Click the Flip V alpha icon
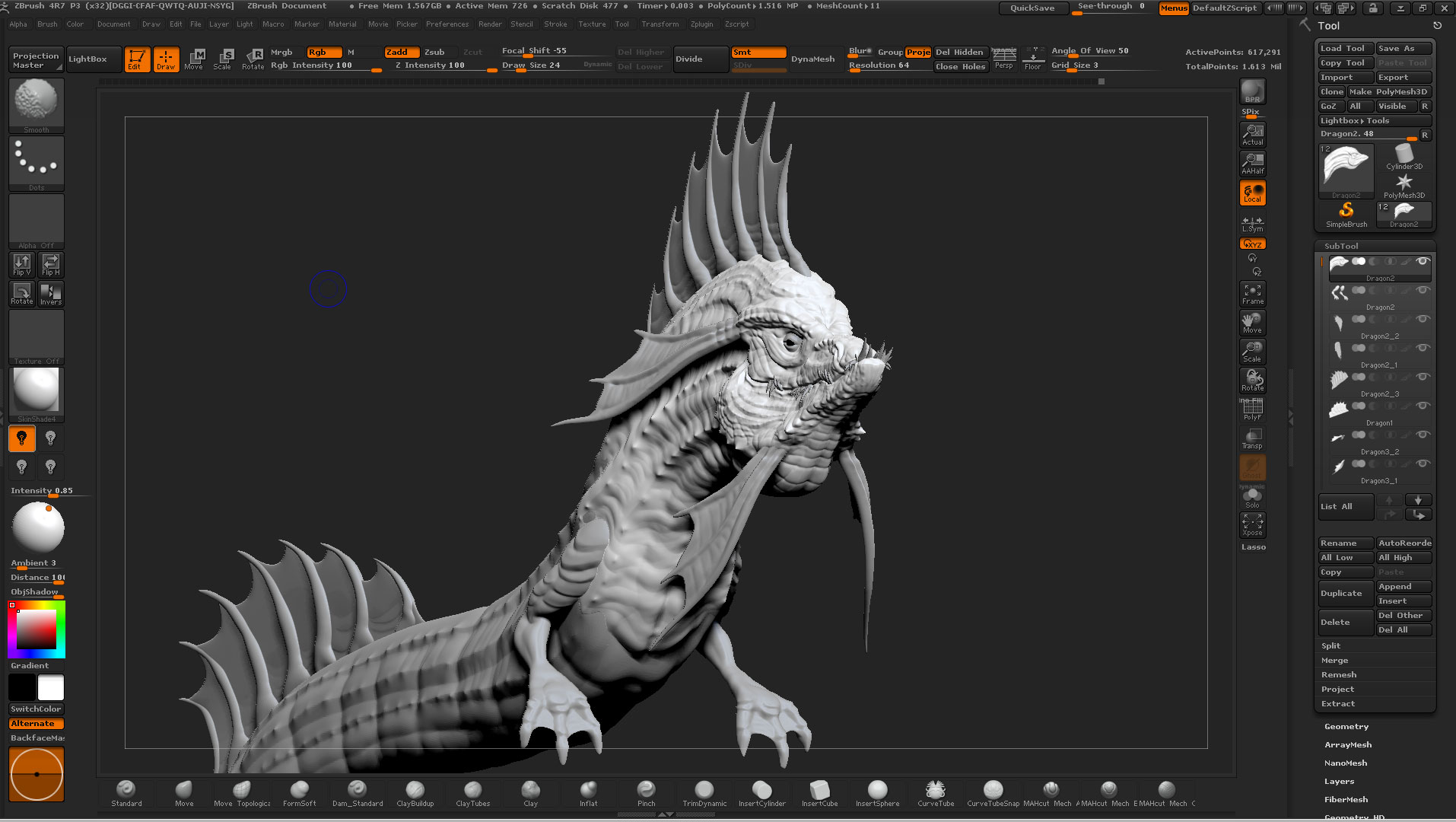Viewport: 1456px width, 822px height. coord(22,264)
